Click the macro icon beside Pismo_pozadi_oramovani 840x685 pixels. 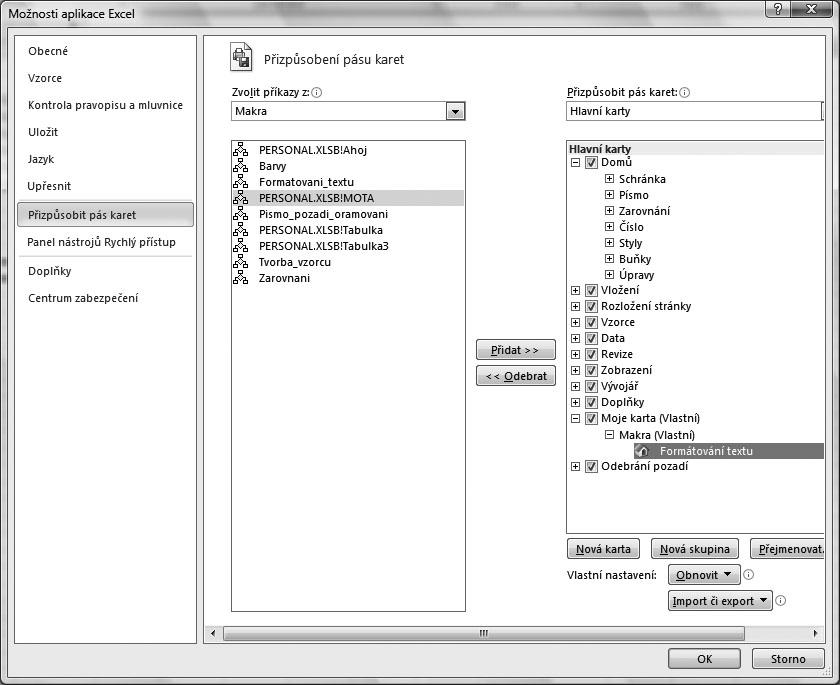(241, 214)
